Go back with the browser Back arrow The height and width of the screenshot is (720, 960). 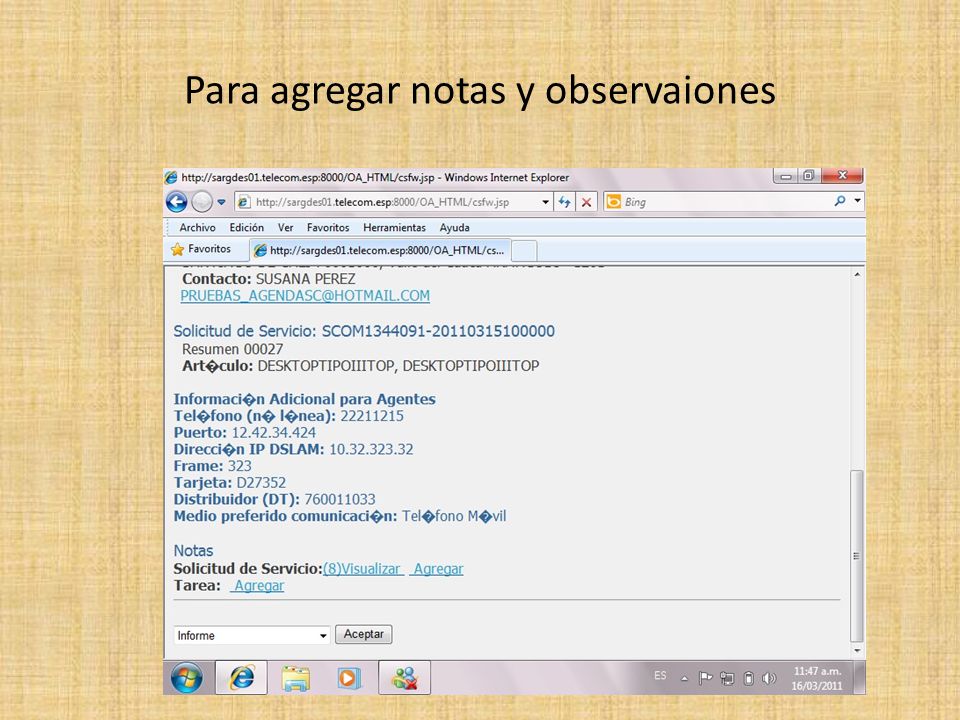177,201
